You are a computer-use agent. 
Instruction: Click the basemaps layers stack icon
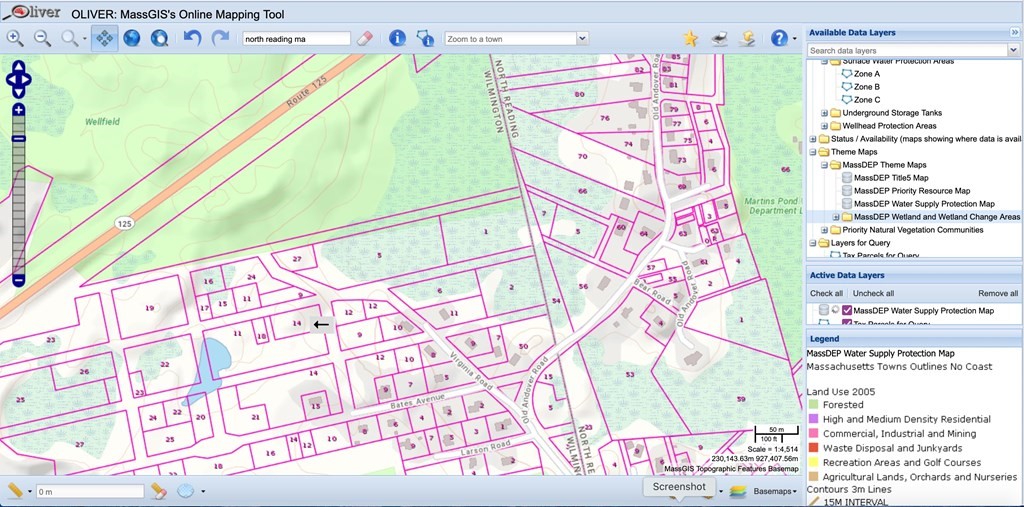coord(738,491)
